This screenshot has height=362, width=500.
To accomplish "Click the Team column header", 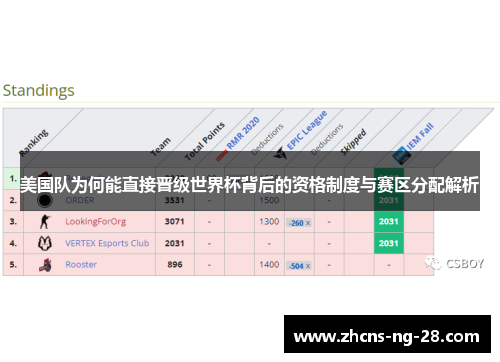I will coord(161,147).
